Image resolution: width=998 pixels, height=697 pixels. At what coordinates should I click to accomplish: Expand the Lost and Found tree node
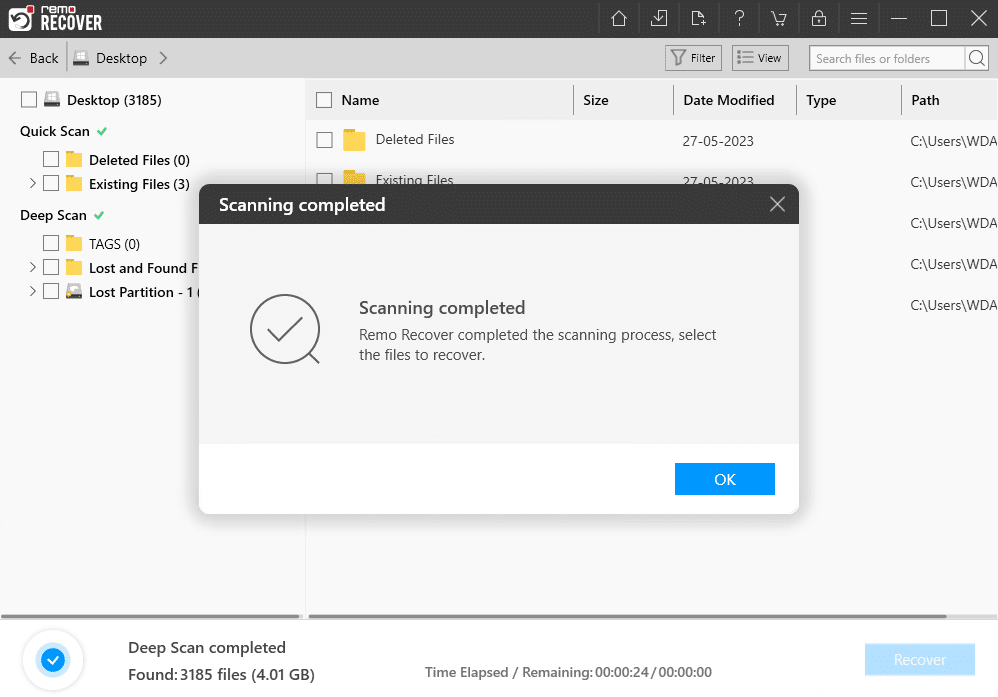click(x=32, y=267)
